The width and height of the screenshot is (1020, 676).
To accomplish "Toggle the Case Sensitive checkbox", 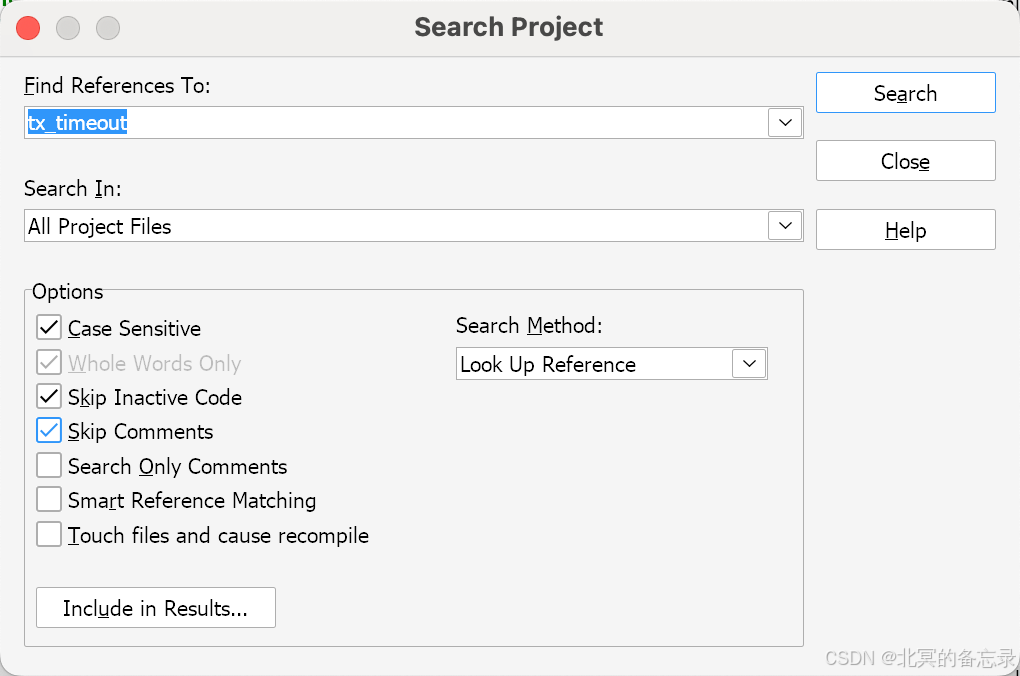I will pos(49,328).
